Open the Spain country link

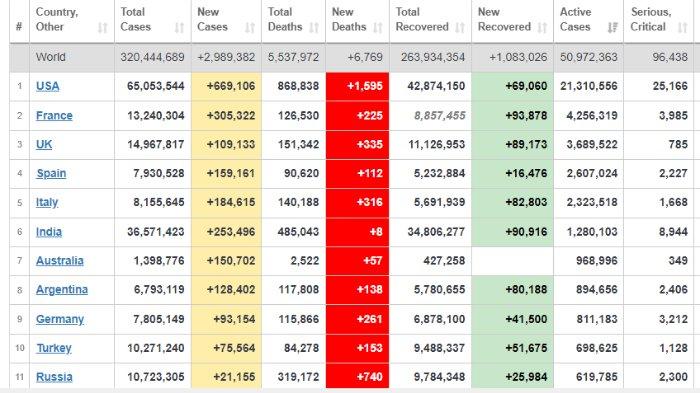[51, 173]
